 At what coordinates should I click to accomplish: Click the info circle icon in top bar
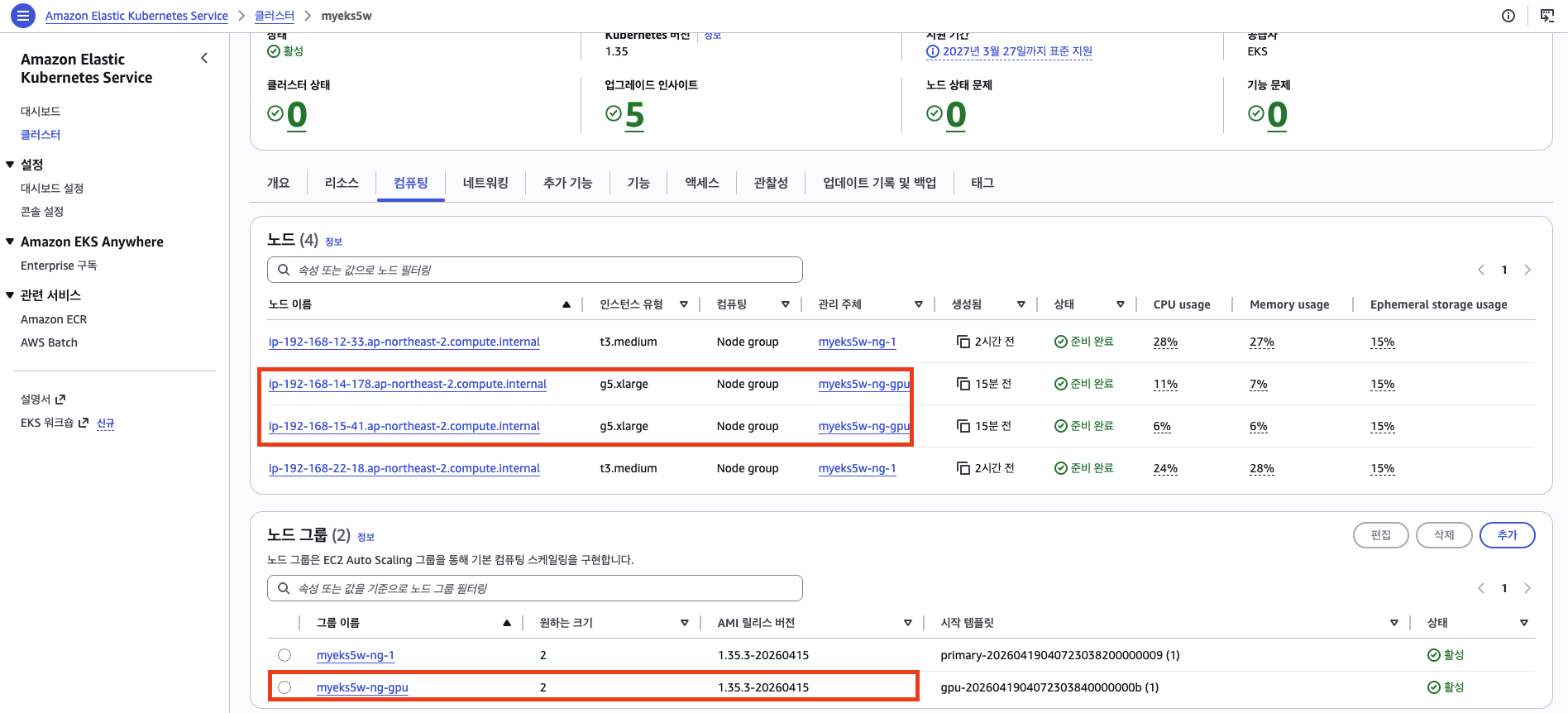click(x=1508, y=16)
